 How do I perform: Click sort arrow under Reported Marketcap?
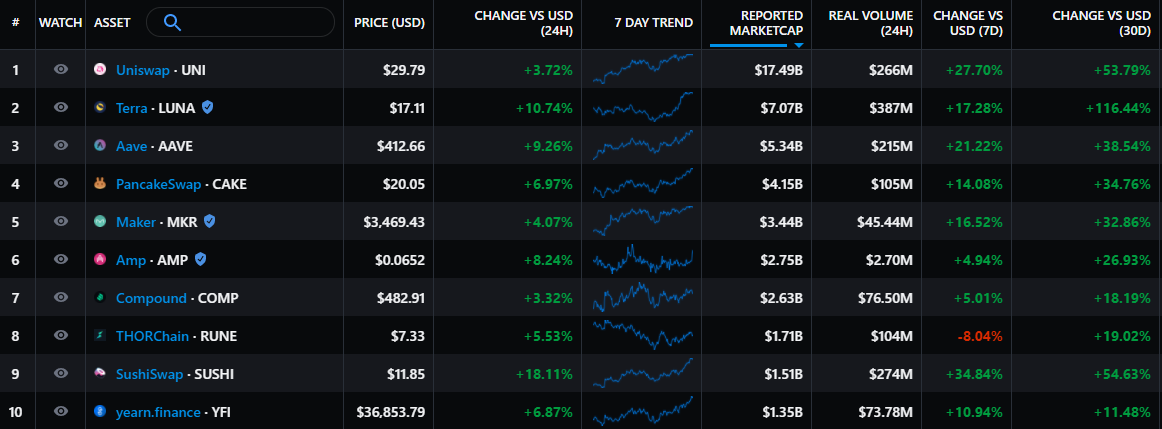[x=799, y=45]
